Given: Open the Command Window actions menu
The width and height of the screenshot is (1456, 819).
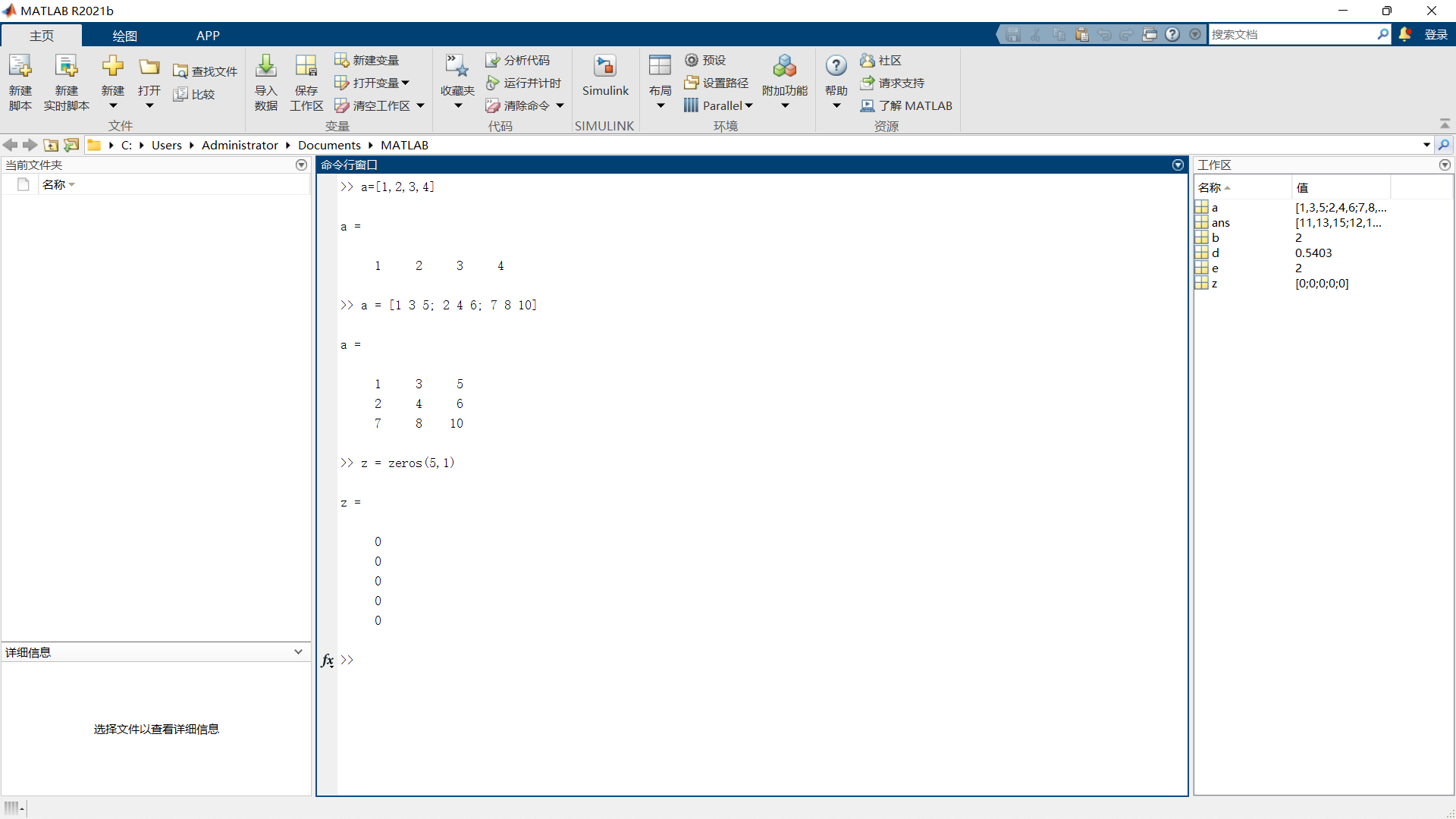Looking at the screenshot, I should pos(1178,165).
